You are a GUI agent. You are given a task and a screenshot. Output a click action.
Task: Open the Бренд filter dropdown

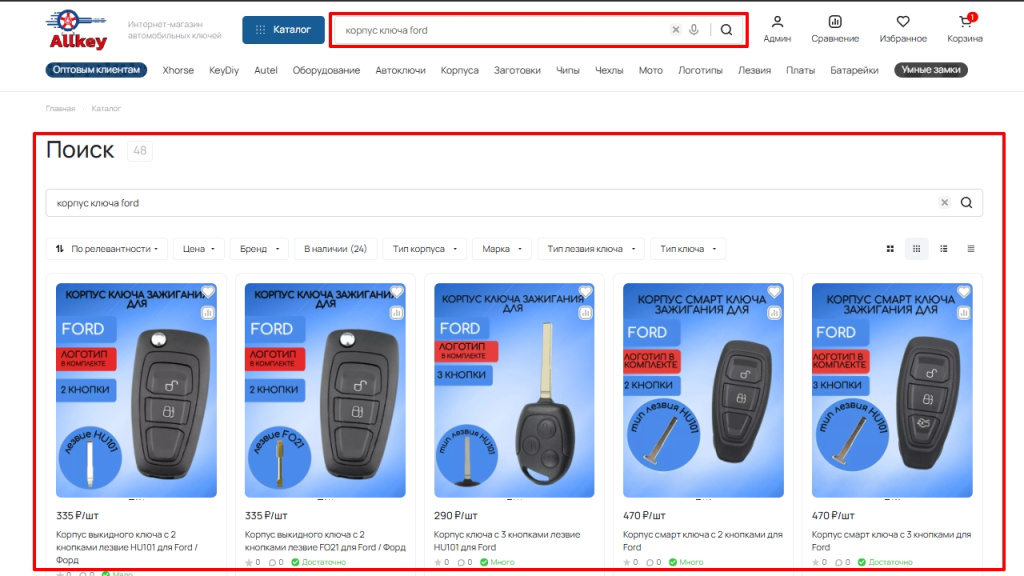click(258, 249)
